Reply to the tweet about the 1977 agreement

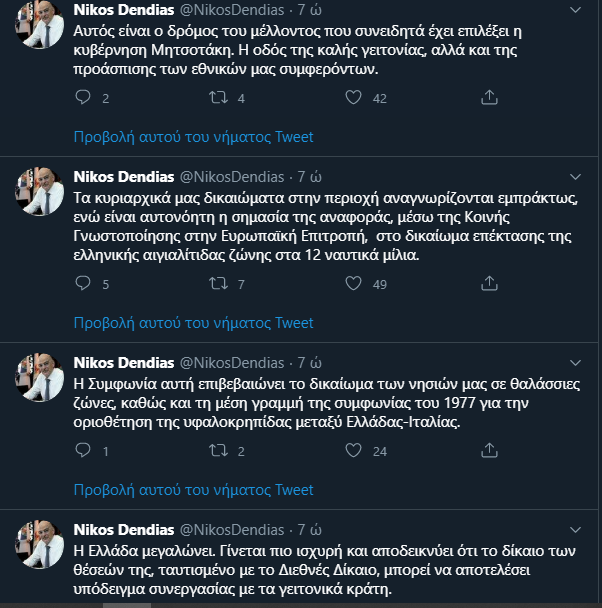coord(83,450)
